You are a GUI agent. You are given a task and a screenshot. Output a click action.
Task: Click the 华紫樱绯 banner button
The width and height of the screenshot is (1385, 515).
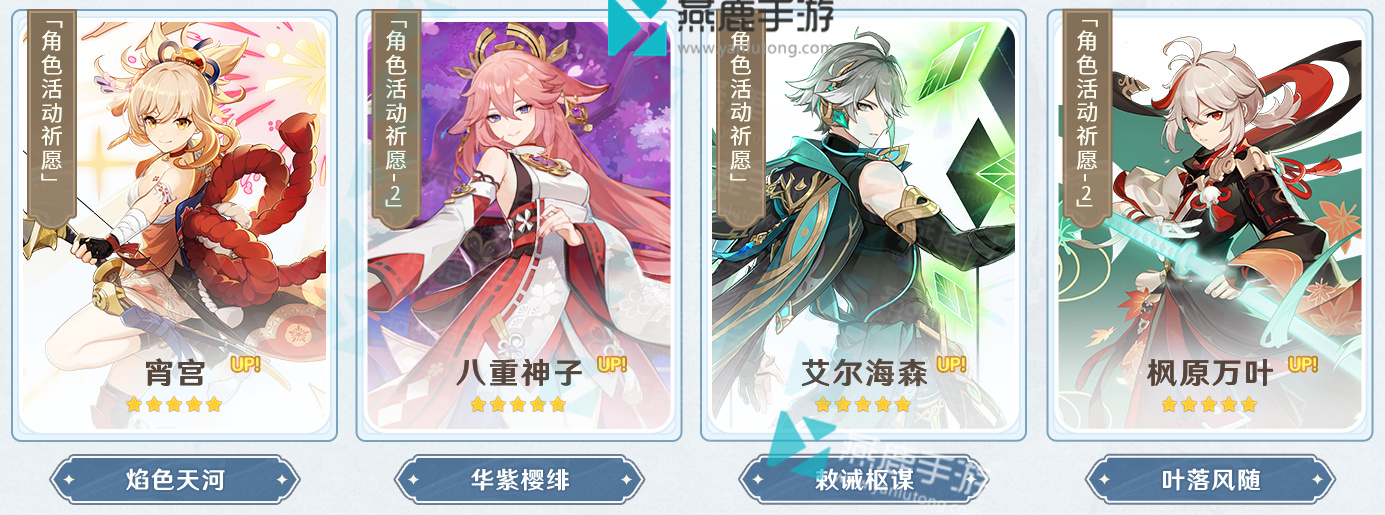tap(520, 480)
